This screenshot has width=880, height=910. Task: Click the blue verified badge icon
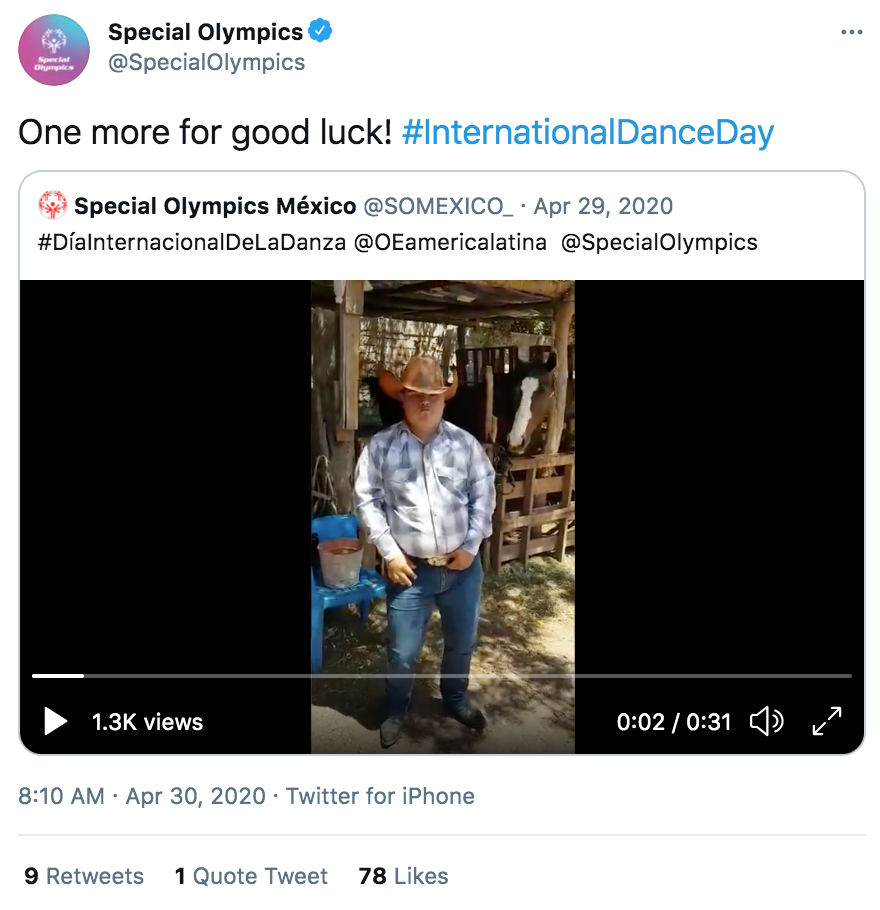tap(320, 31)
